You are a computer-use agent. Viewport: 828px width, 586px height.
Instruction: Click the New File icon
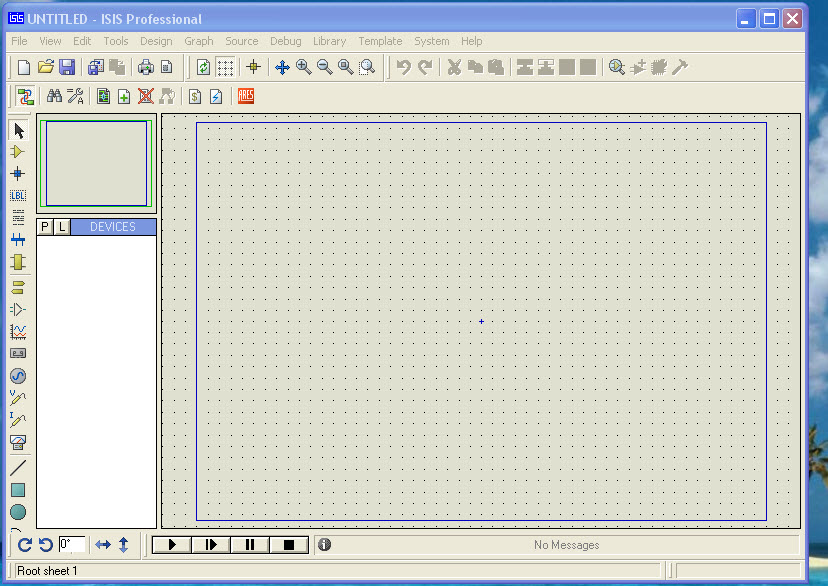point(24,68)
